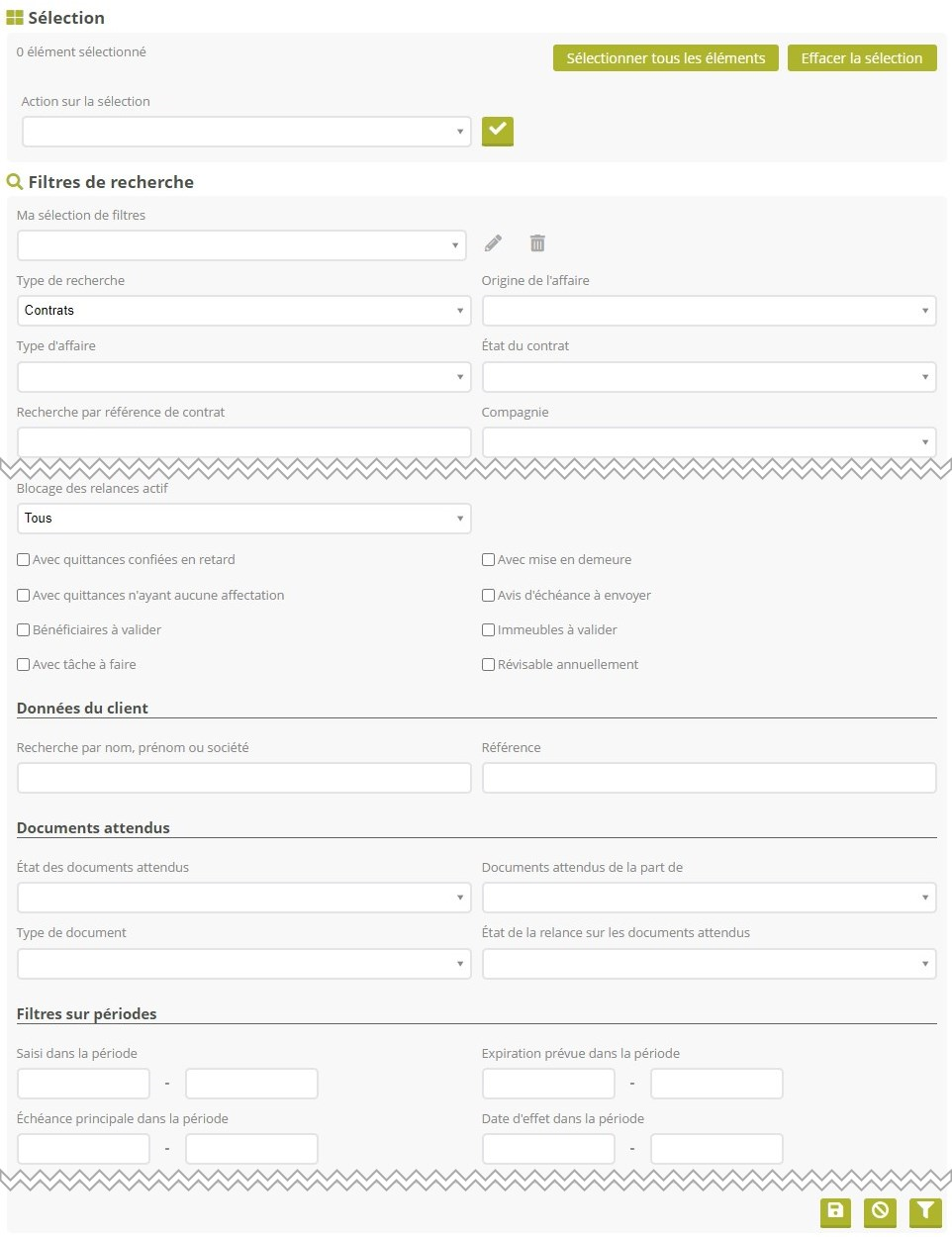This screenshot has height=1237, width=952.
Task: Check the 'Avec mise en demeure' box
Action: coord(489,560)
